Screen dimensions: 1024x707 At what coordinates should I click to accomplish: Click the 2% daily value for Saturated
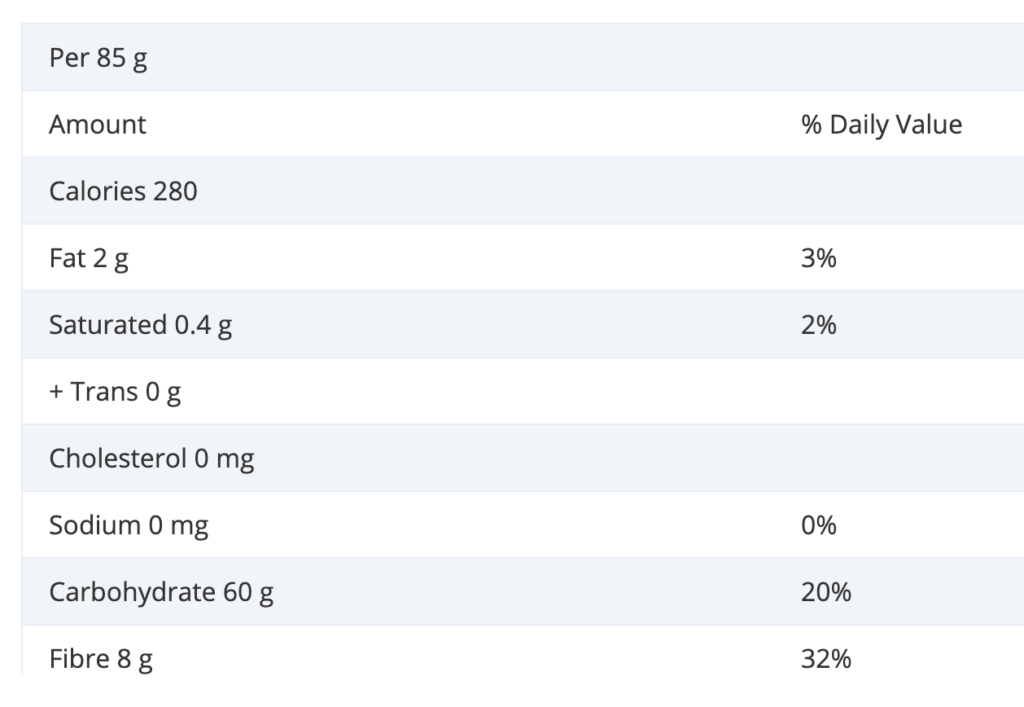click(818, 325)
